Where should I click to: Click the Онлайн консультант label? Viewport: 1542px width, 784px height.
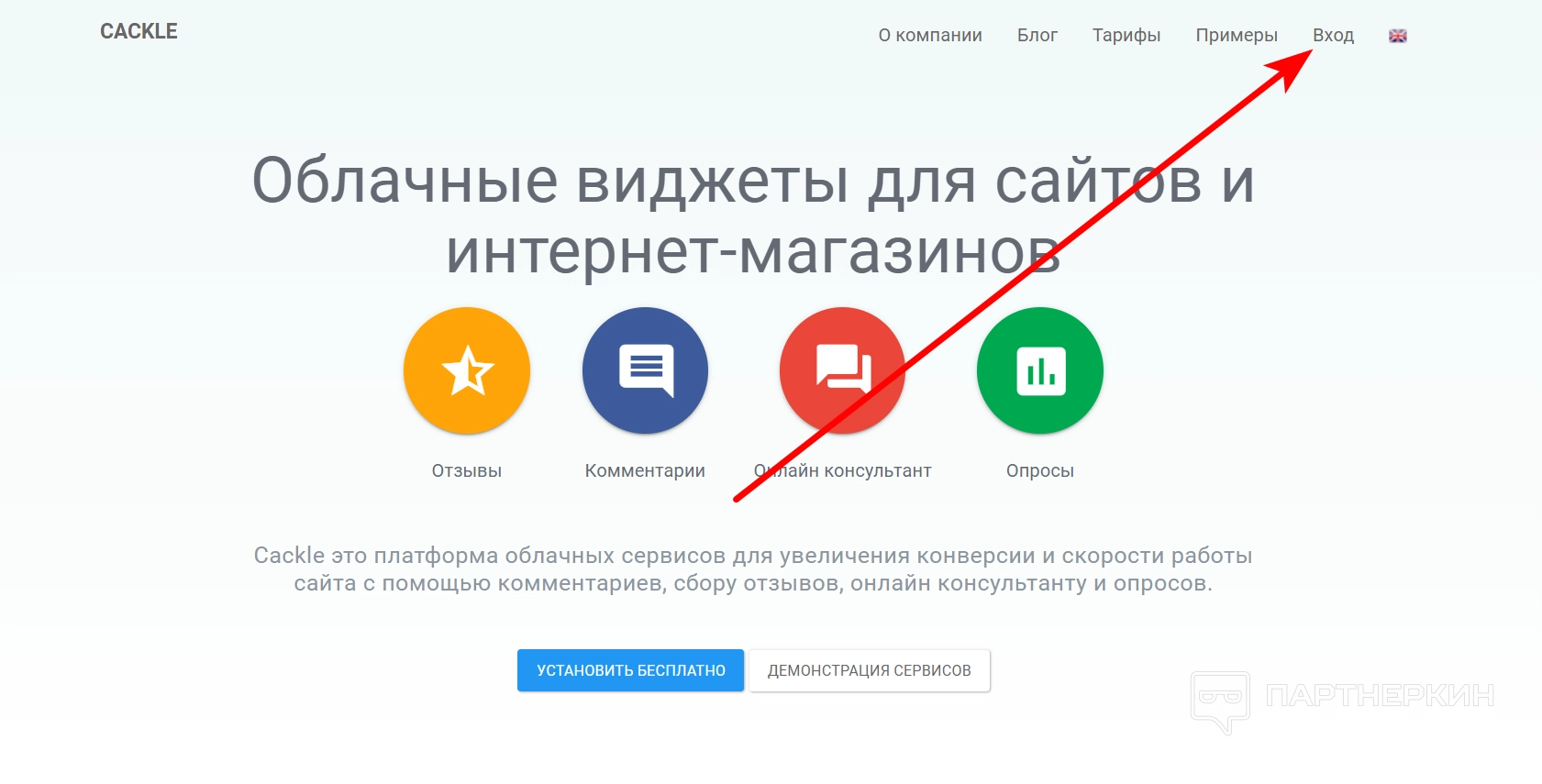click(842, 470)
